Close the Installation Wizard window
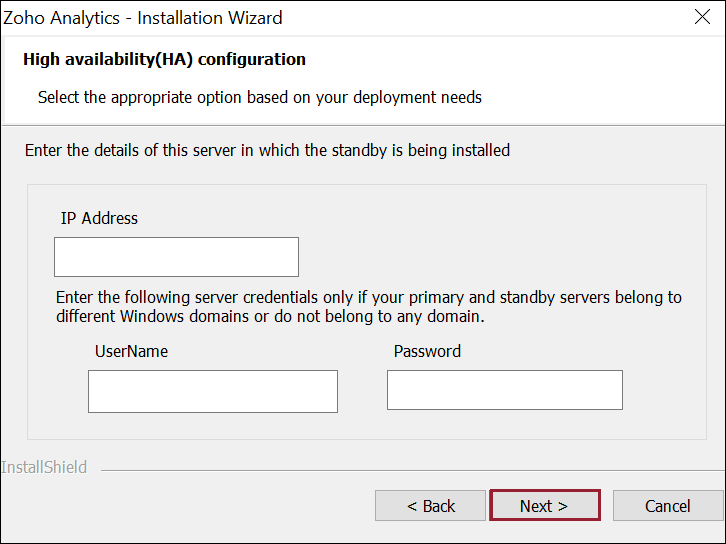This screenshot has width=726, height=544. pos(702,17)
